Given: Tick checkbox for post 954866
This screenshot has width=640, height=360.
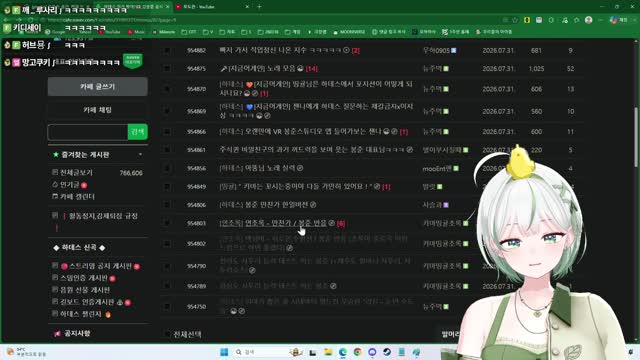Looking at the screenshot, I should point(167,131).
